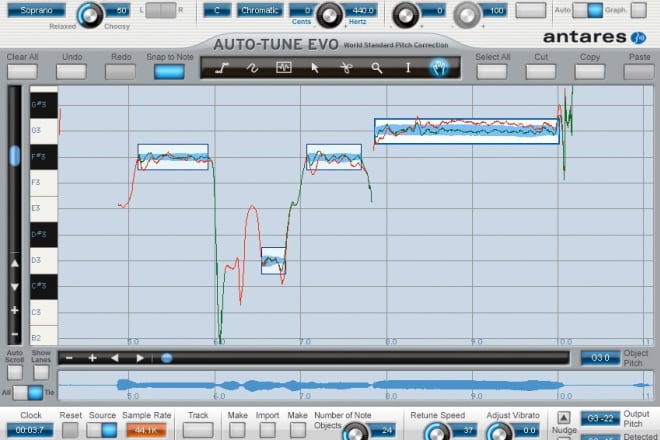Click the horizontal zoom minus icon
The width and height of the screenshot is (660, 440).
point(69,358)
